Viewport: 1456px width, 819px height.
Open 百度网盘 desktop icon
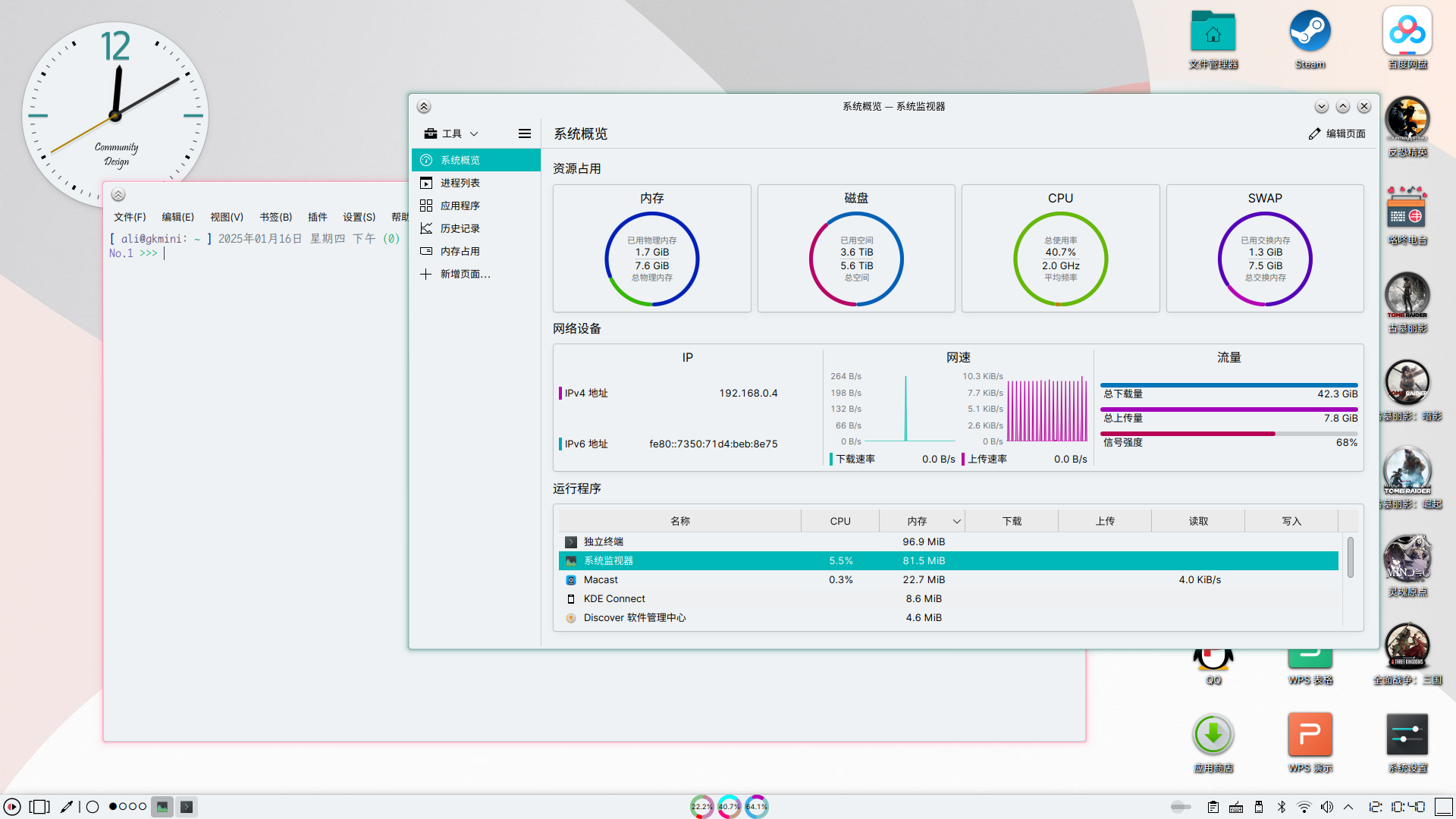tap(1407, 39)
